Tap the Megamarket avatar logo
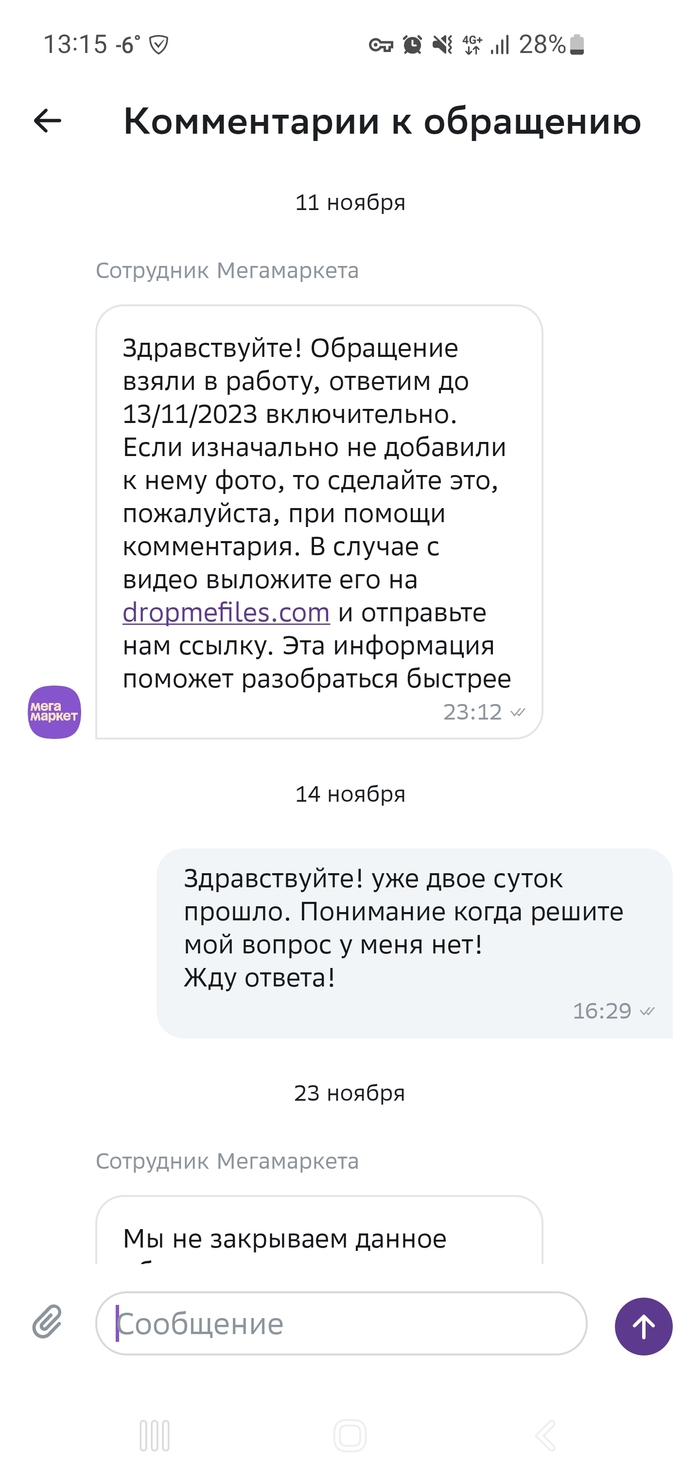 [x=54, y=712]
